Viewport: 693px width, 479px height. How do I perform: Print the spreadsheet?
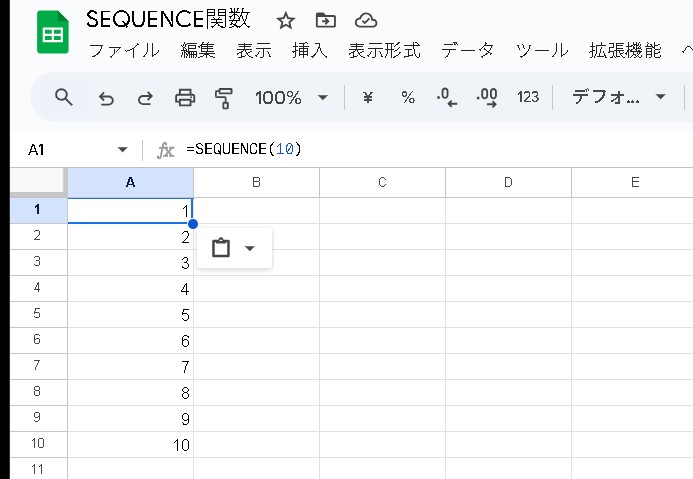[x=185, y=97]
